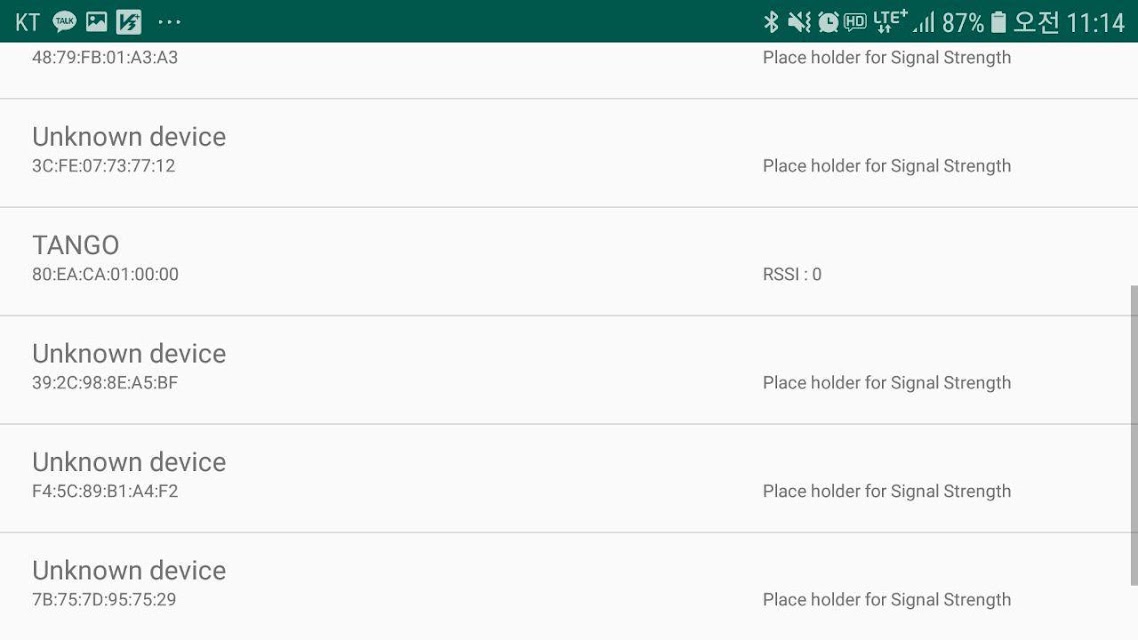The image size is (1138, 640).
Task: Tap the battery icon at 87%
Action: click(x=999, y=22)
